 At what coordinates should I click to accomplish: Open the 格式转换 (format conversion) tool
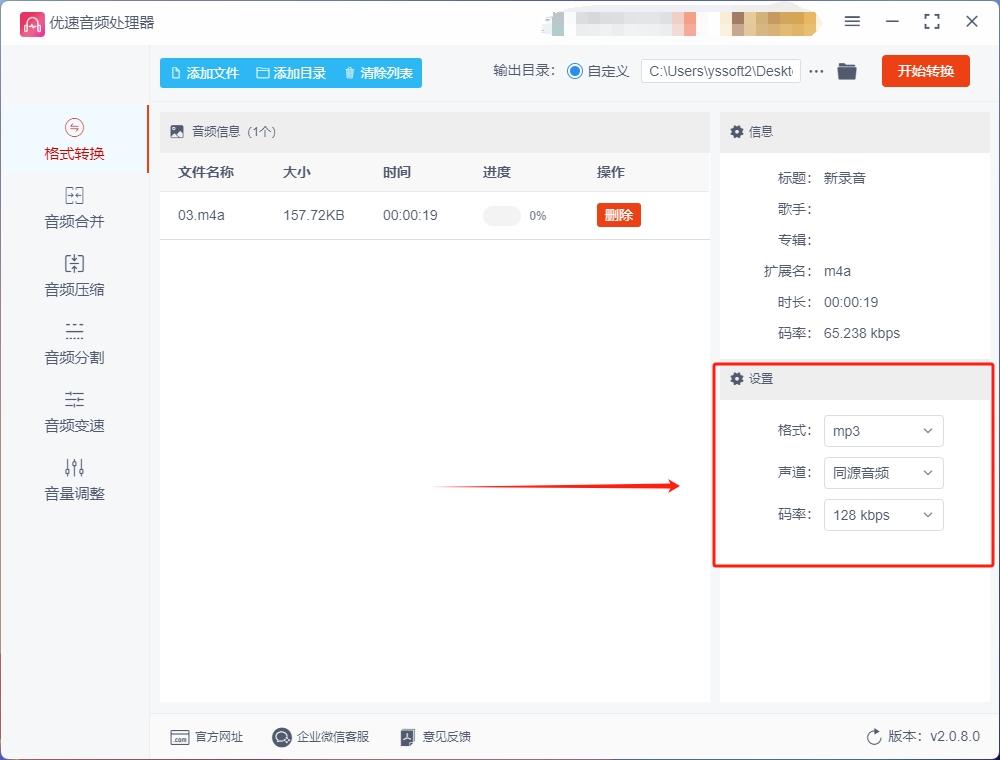click(x=72, y=140)
